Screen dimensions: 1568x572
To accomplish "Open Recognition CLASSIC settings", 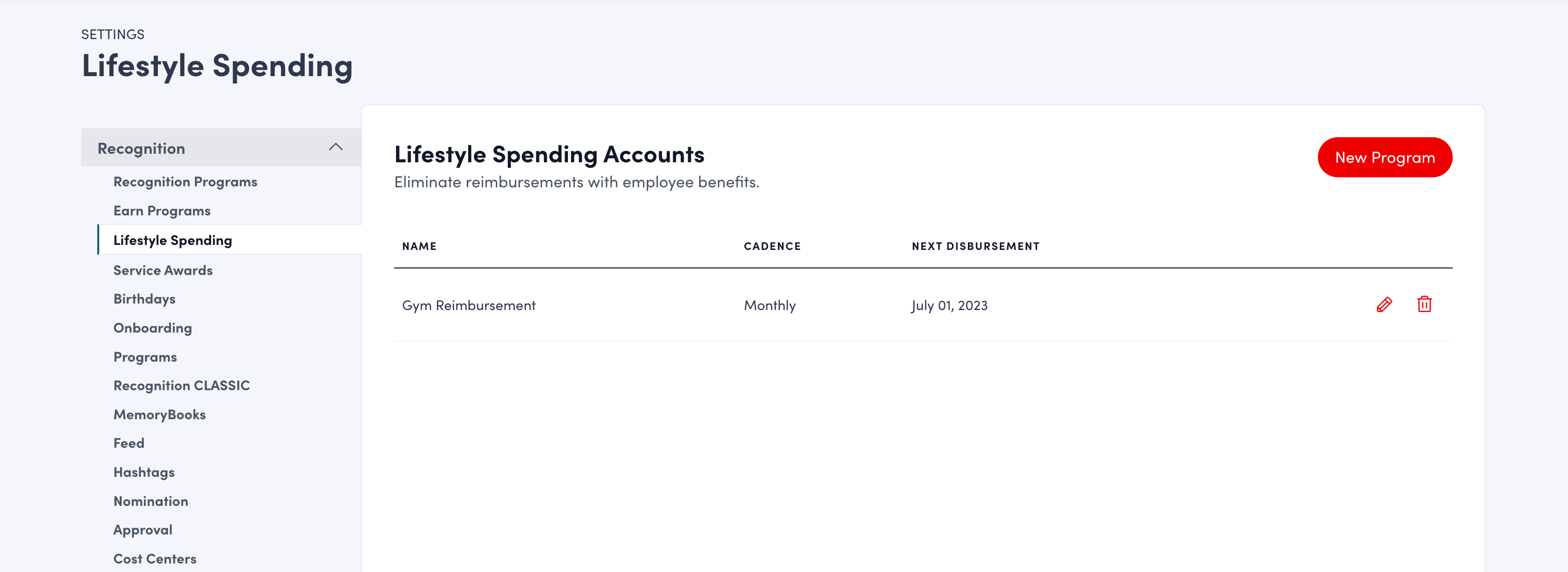I will (x=181, y=386).
